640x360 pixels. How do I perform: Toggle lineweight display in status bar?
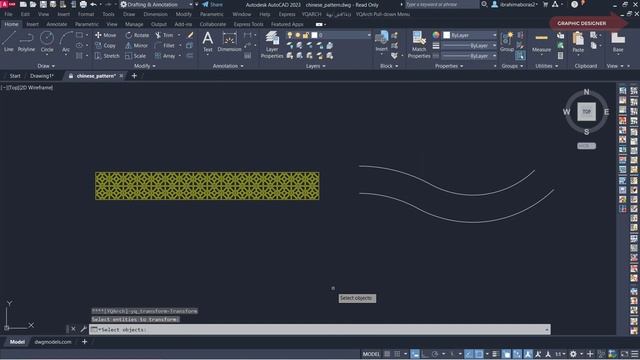495,354
